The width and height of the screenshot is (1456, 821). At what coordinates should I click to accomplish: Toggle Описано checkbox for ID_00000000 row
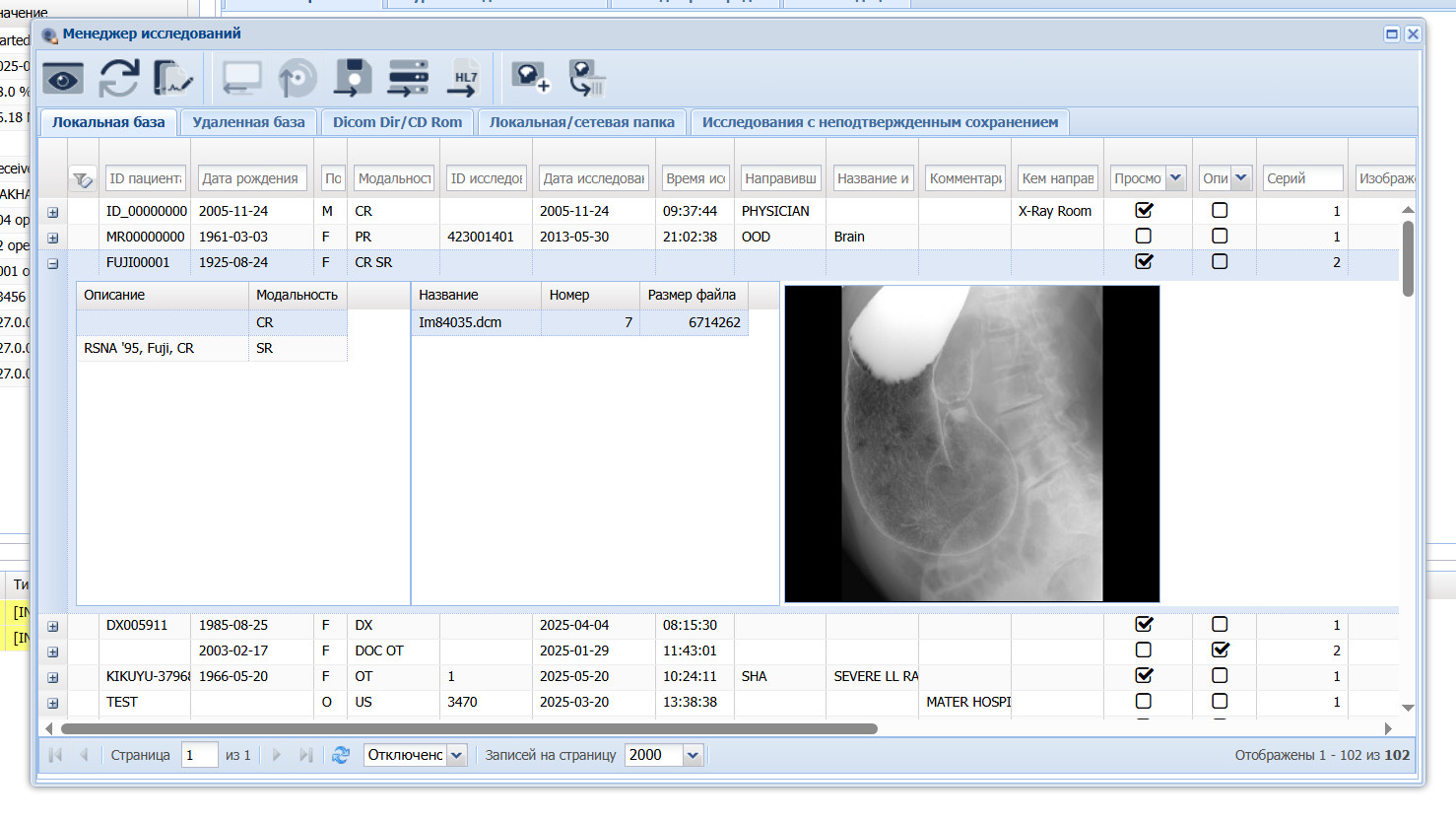(x=1220, y=210)
